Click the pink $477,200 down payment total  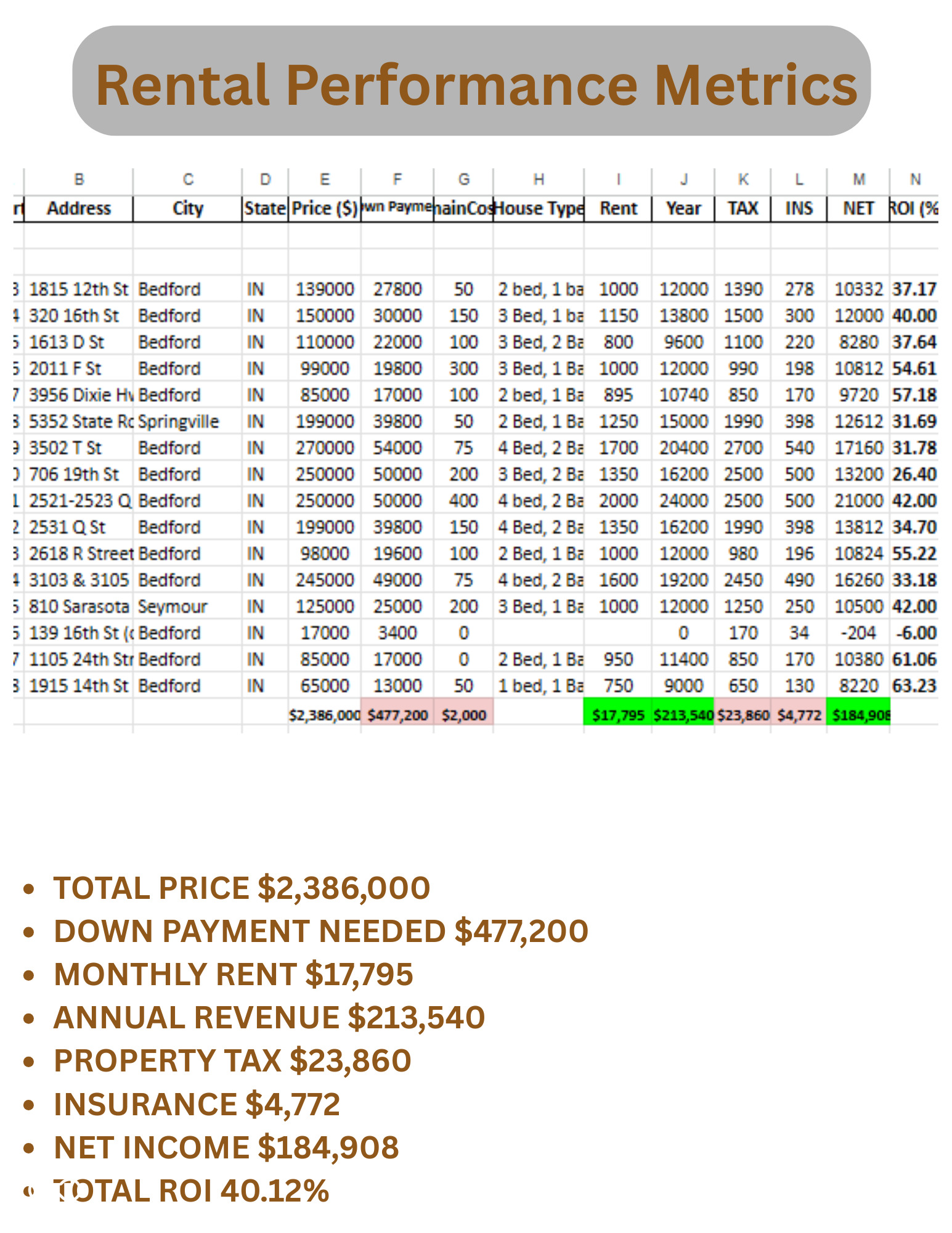coord(397,715)
